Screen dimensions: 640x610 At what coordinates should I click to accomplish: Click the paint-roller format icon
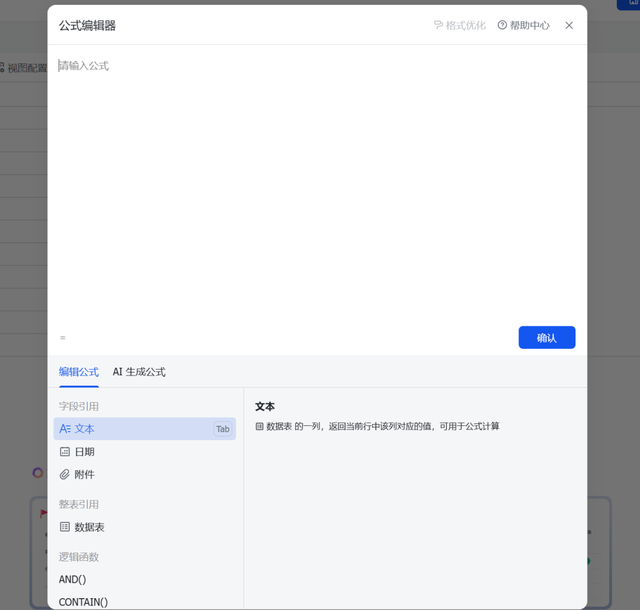(438, 25)
